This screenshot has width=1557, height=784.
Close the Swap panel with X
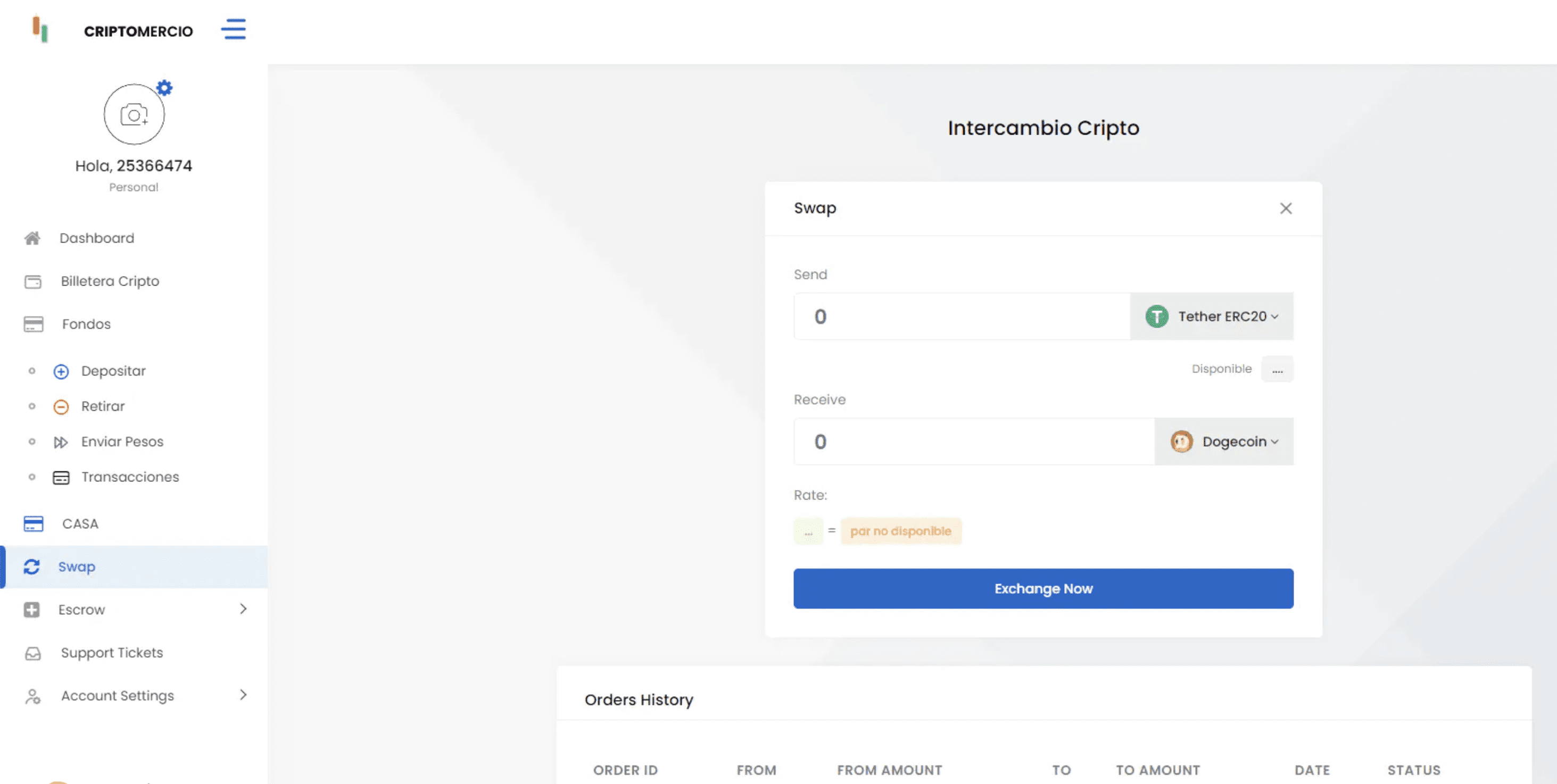pos(1286,208)
